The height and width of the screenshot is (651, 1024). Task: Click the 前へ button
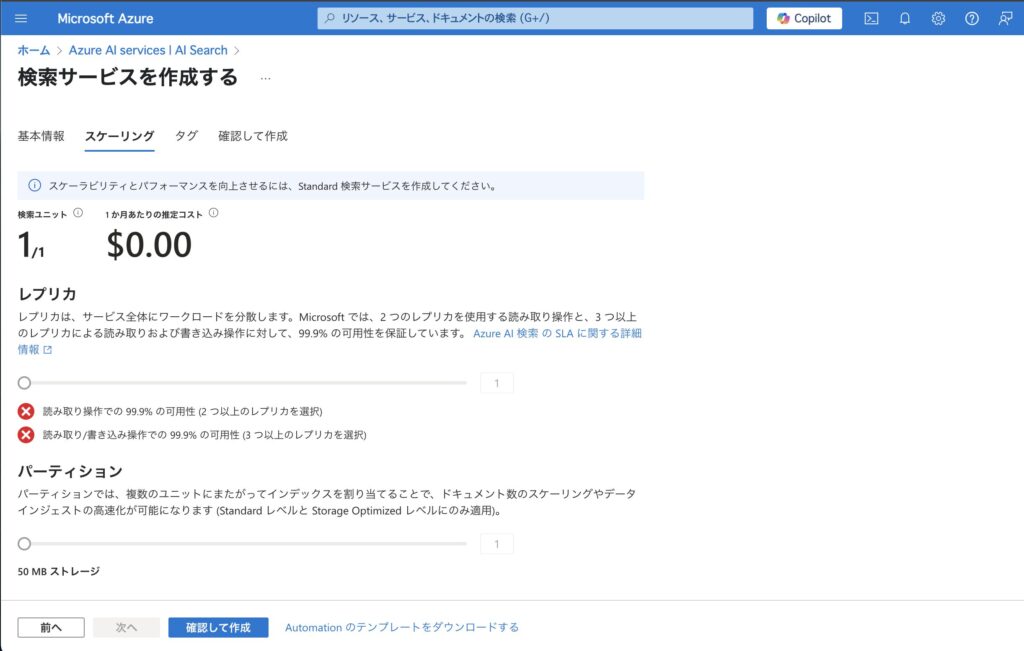tap(51, 627)
